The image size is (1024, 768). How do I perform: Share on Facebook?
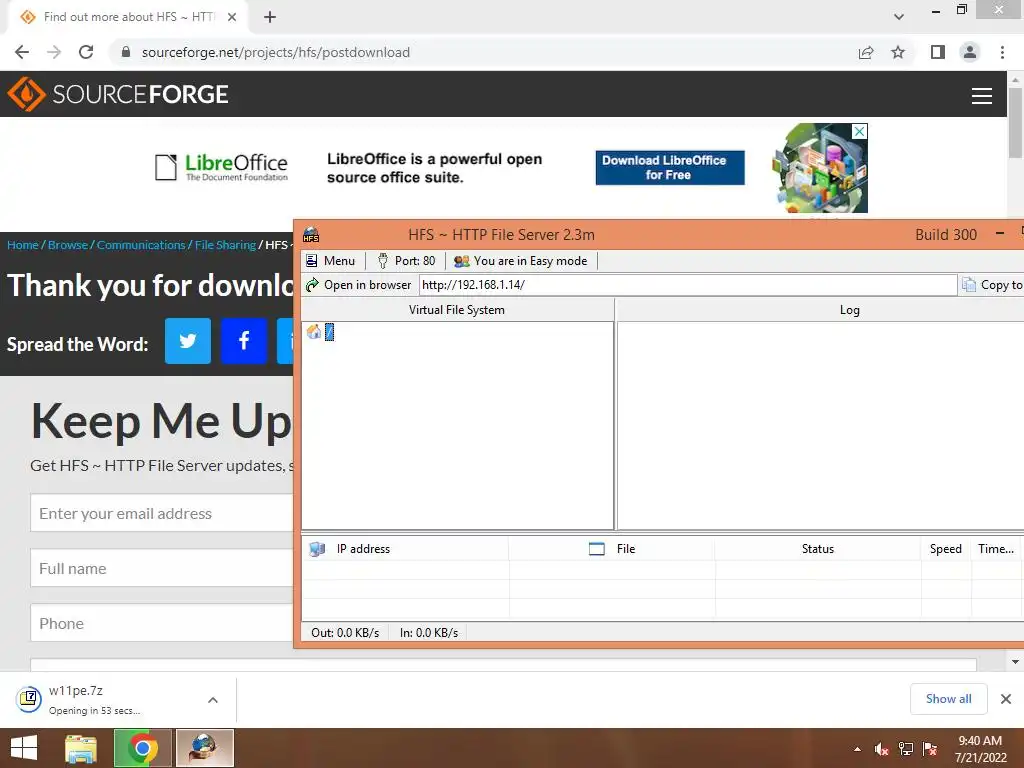pyautogui.click(x=244, y=341)
